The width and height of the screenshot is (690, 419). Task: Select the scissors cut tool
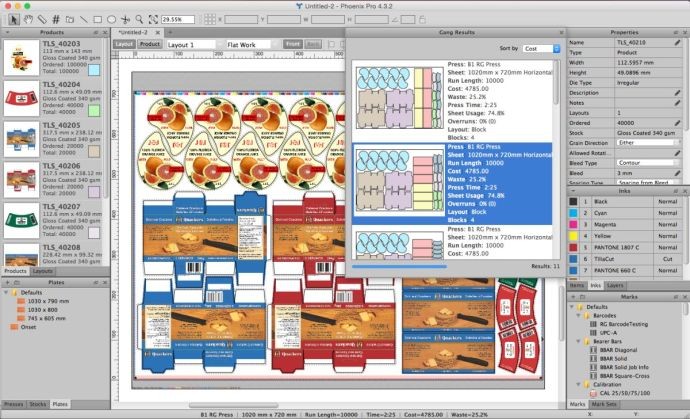tap(124, 18)
